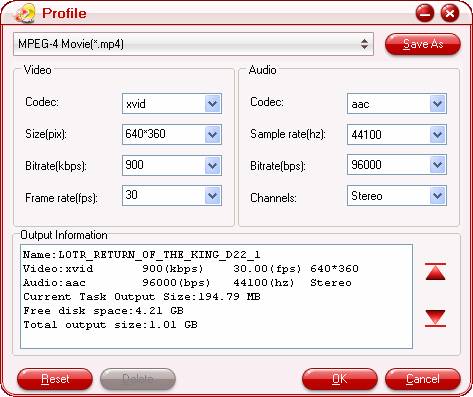Click the Save As button

tap(423, 44)
